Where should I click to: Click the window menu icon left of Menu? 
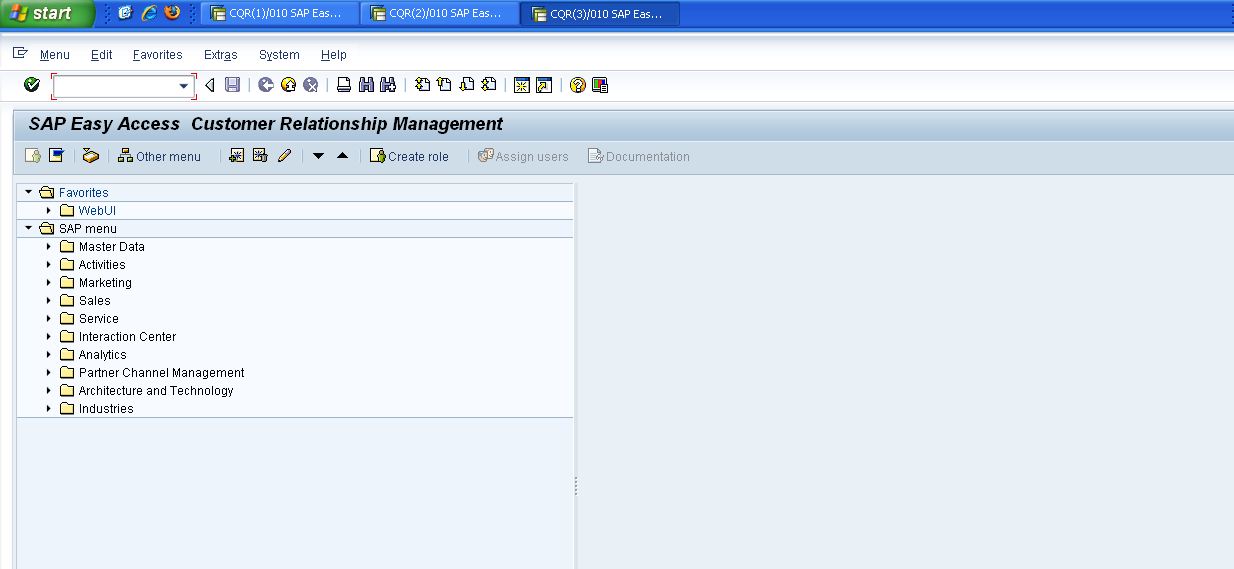20,53
